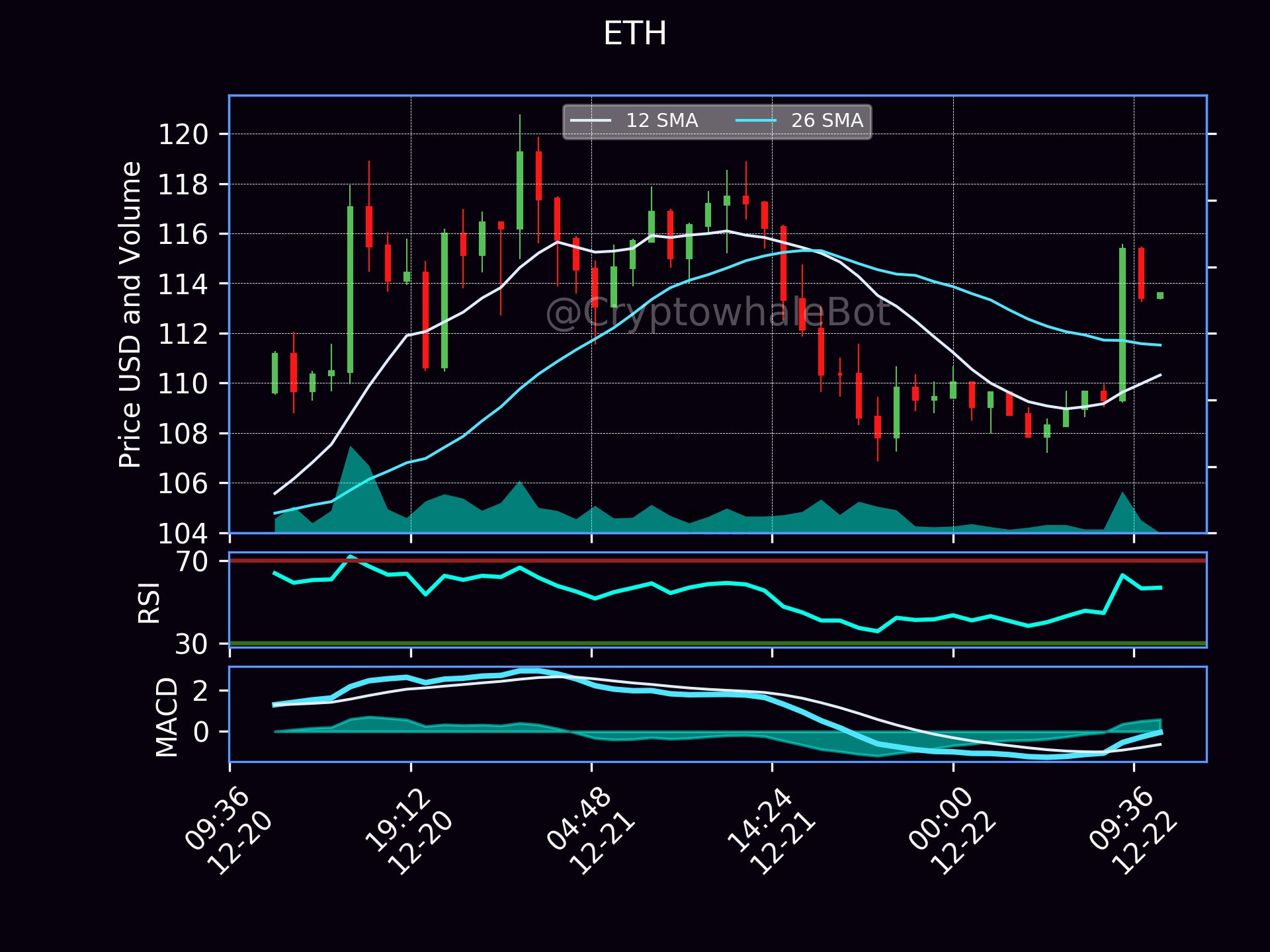1270x952 pixels.
Task: Click the 118 price axis tick label
Action: (183, 185)
